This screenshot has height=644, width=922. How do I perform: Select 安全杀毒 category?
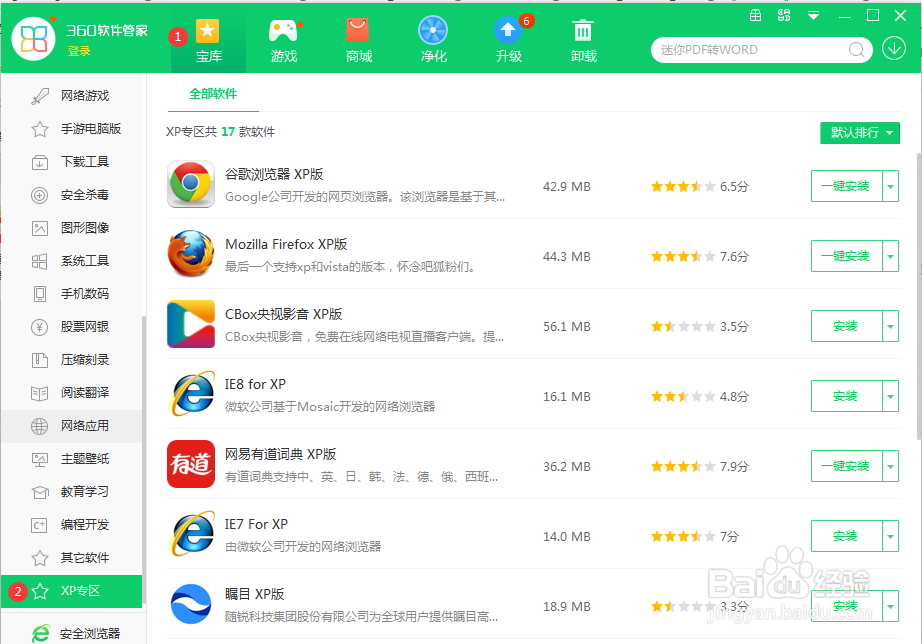coord(72,194)
